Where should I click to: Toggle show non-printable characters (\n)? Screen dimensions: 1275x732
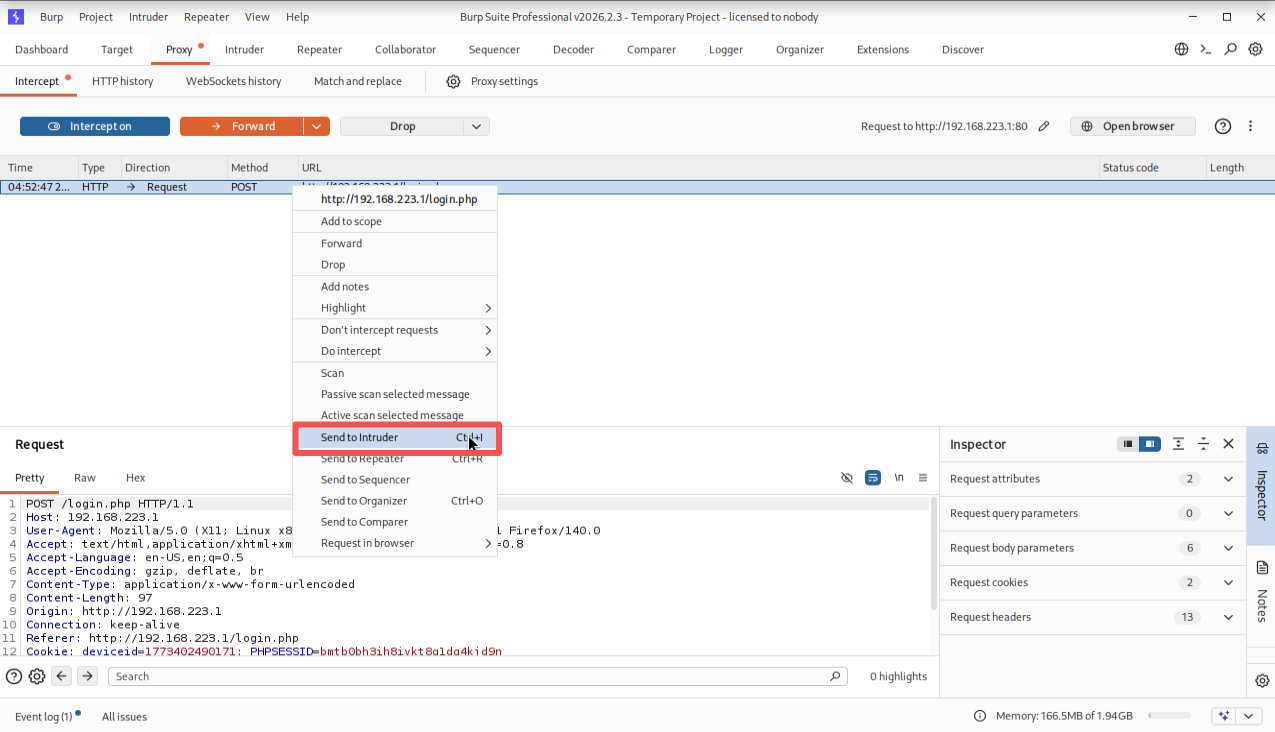[x=898, y=478]
